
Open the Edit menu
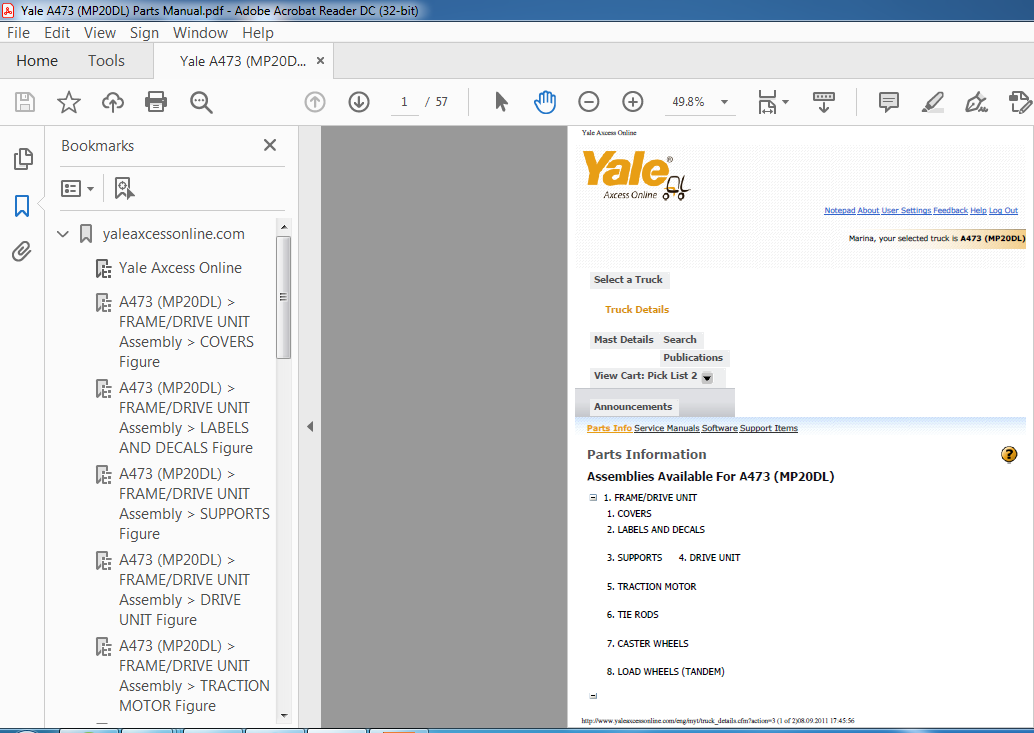point(57,33)
